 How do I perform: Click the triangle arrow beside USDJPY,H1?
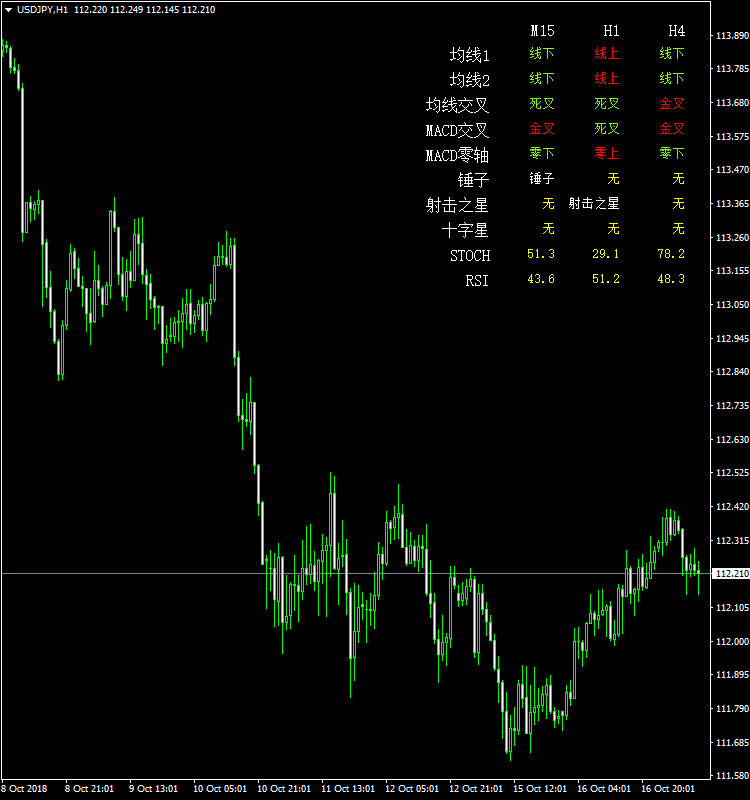click(x=9, y=10)
